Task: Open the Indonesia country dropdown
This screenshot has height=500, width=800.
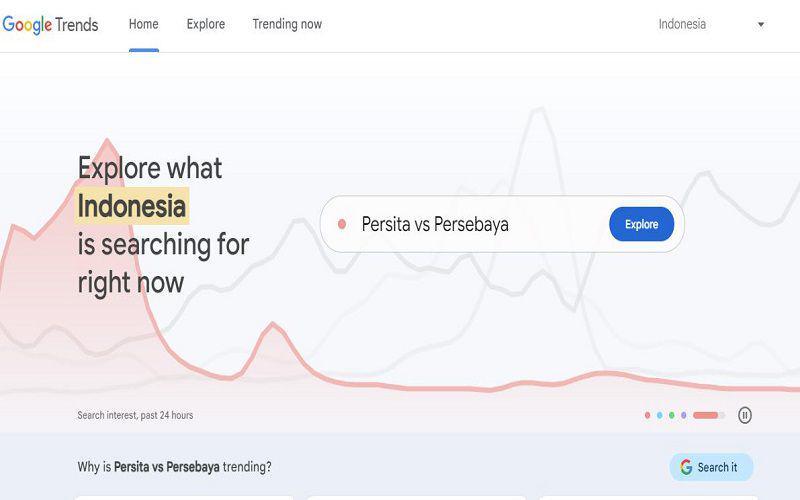Action: coord(712,24)
